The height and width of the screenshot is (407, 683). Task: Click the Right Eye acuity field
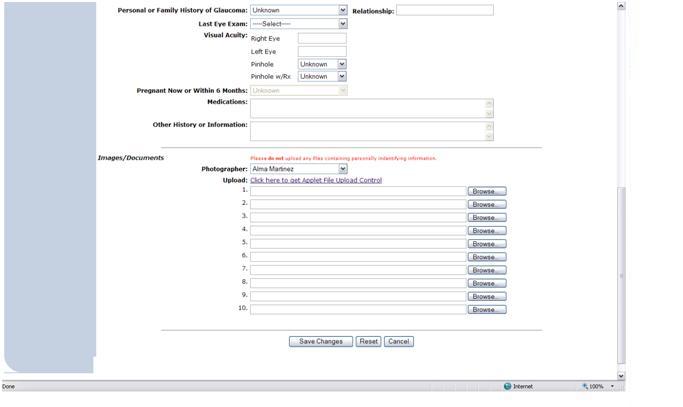tap(322, 38)
